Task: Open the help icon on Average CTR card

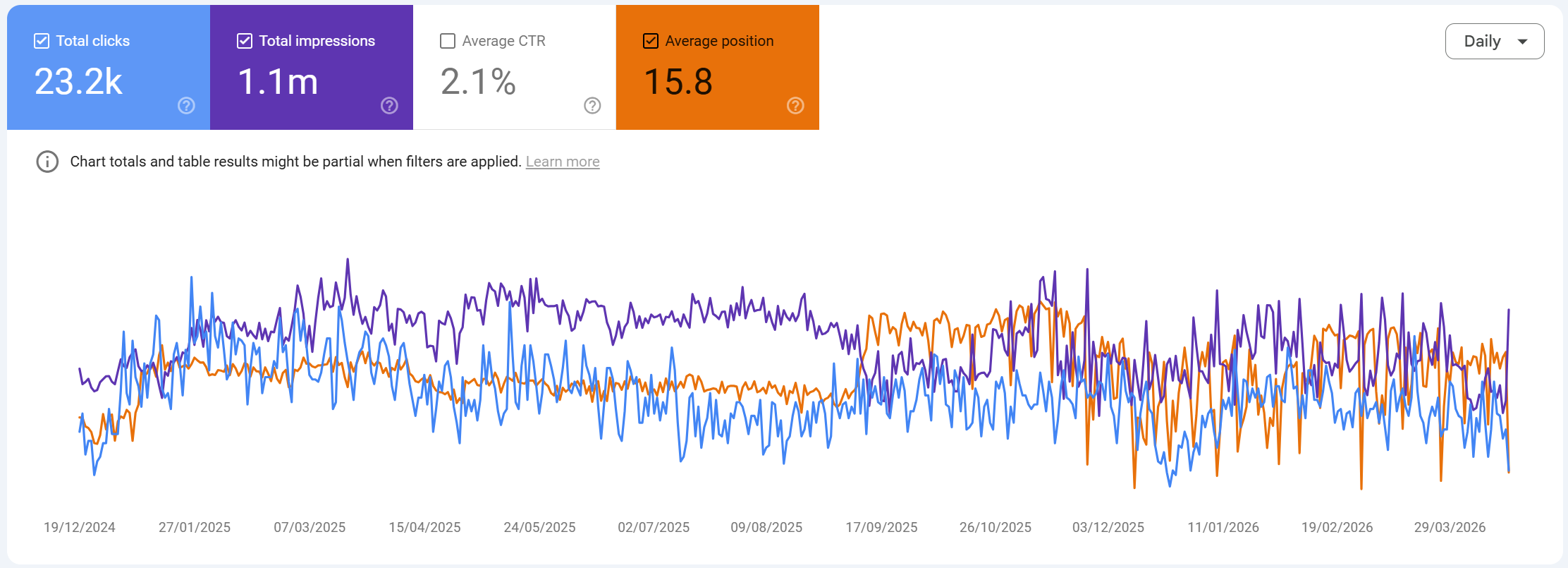Action: click(592, 106)
